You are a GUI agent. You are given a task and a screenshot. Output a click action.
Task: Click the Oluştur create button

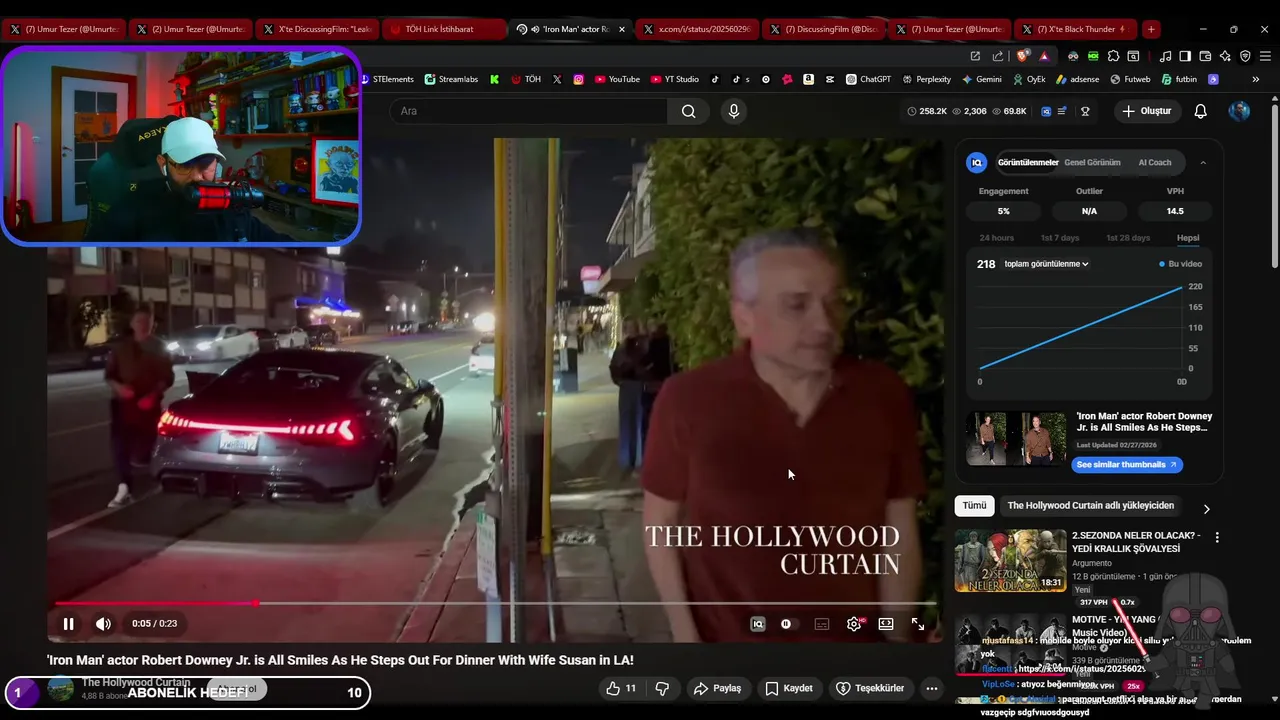click(1146, 111)
